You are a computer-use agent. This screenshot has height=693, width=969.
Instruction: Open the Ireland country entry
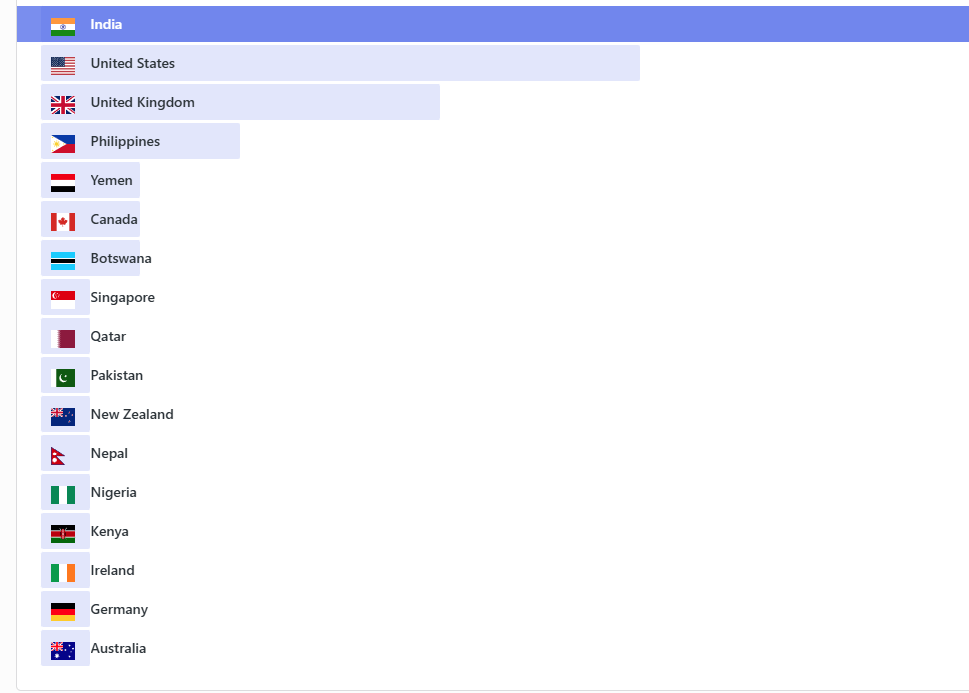[112, 571]
